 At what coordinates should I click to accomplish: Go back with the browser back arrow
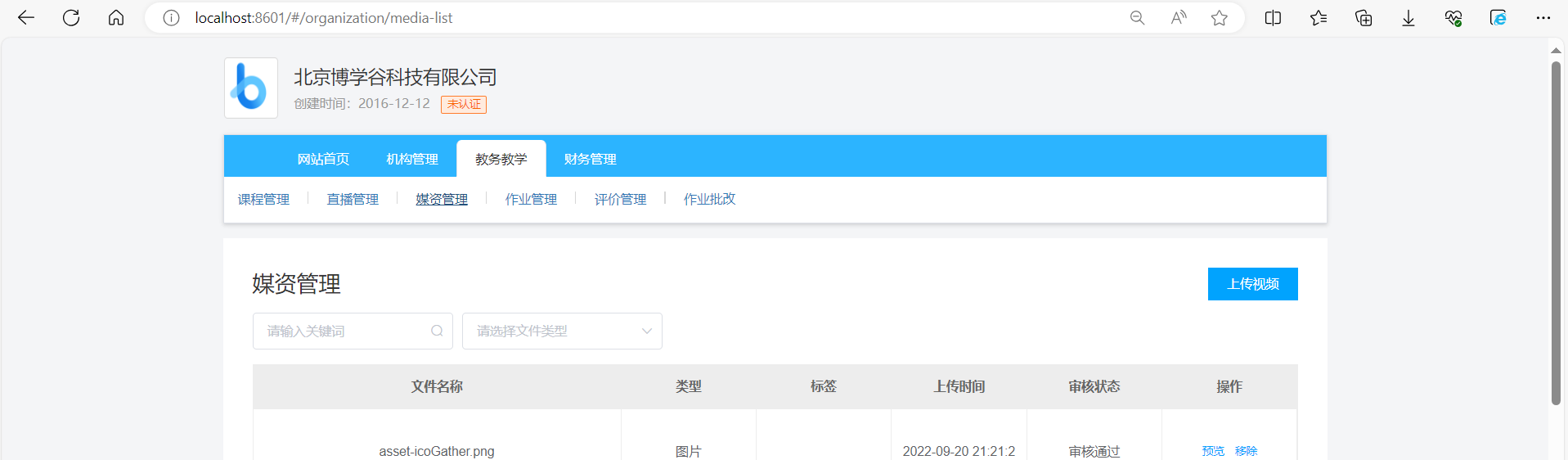point(26,18)
